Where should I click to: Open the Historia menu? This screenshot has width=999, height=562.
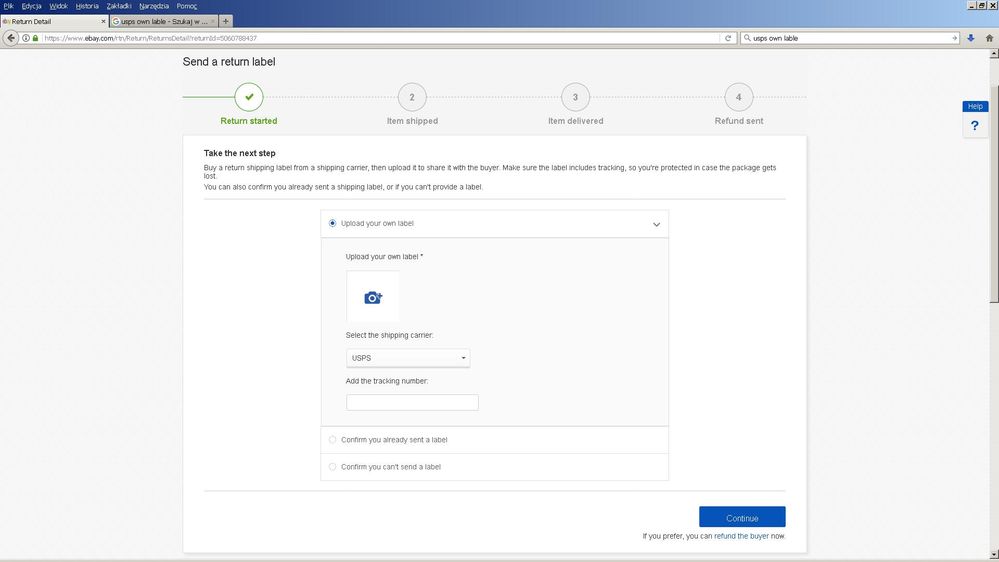coord(87,6)
